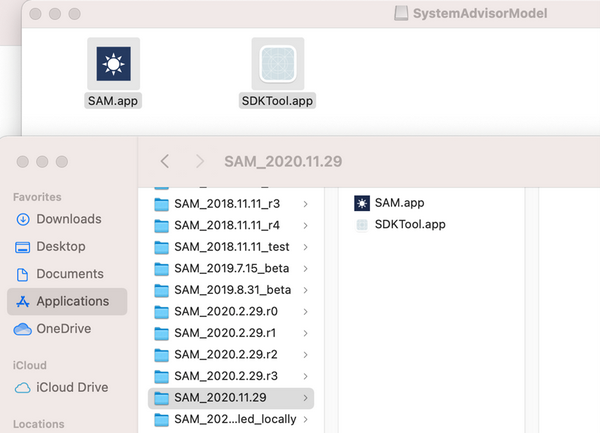Image resolution: width=600 pixels, height=433 pixels.
Task: Open the large SAM.app sun icon
Action: coord(113,63)
